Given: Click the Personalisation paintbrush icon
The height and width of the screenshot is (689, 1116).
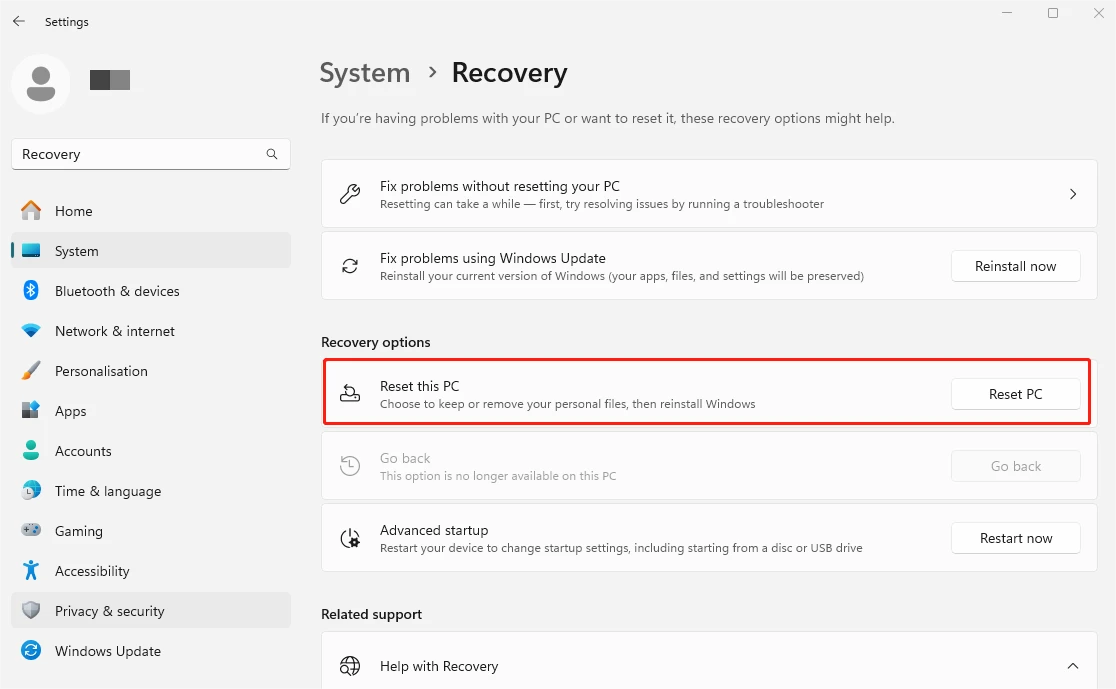Looking at the screenshot, I should 31,371.
